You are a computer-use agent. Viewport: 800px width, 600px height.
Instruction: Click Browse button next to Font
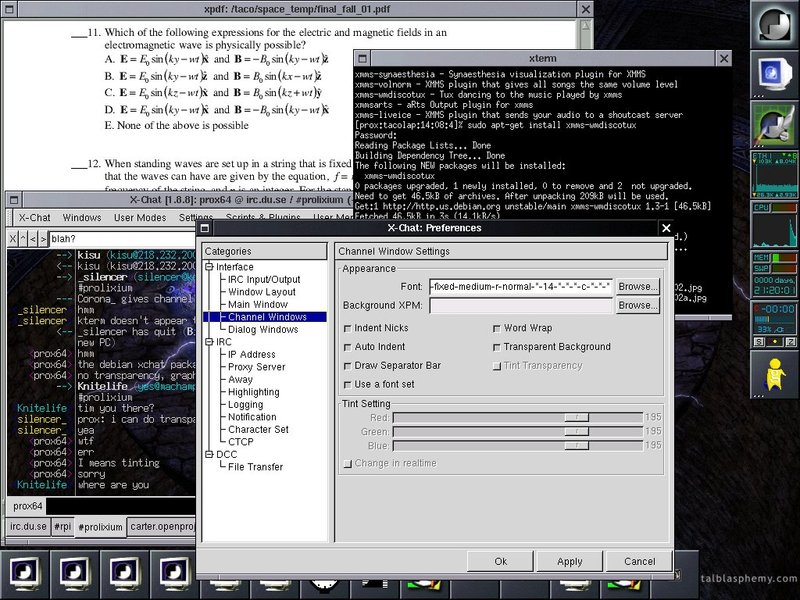pyautogui.click(x=638, y=287)
